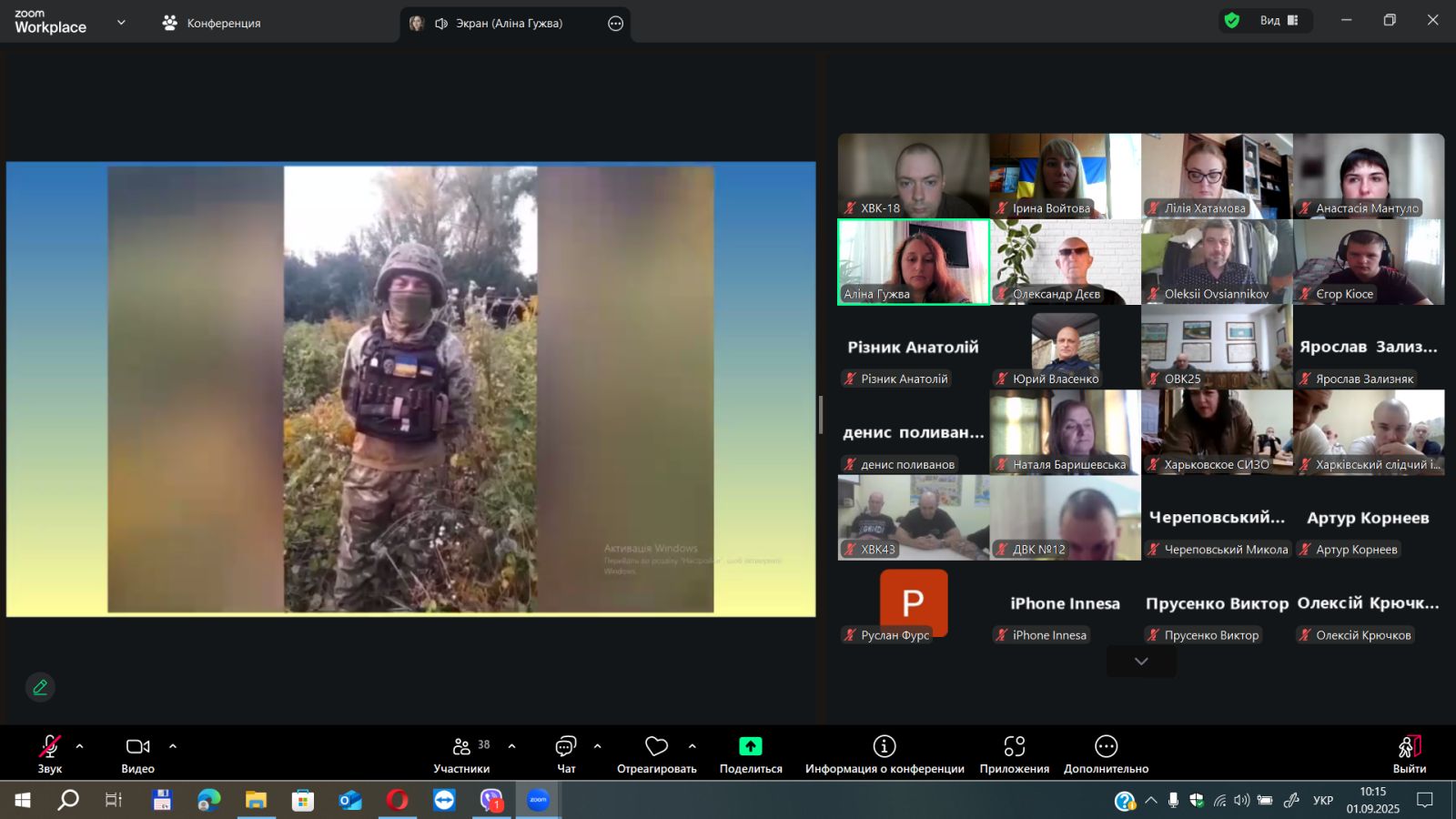Click the green encryption shield icon

click(1232, 21)
